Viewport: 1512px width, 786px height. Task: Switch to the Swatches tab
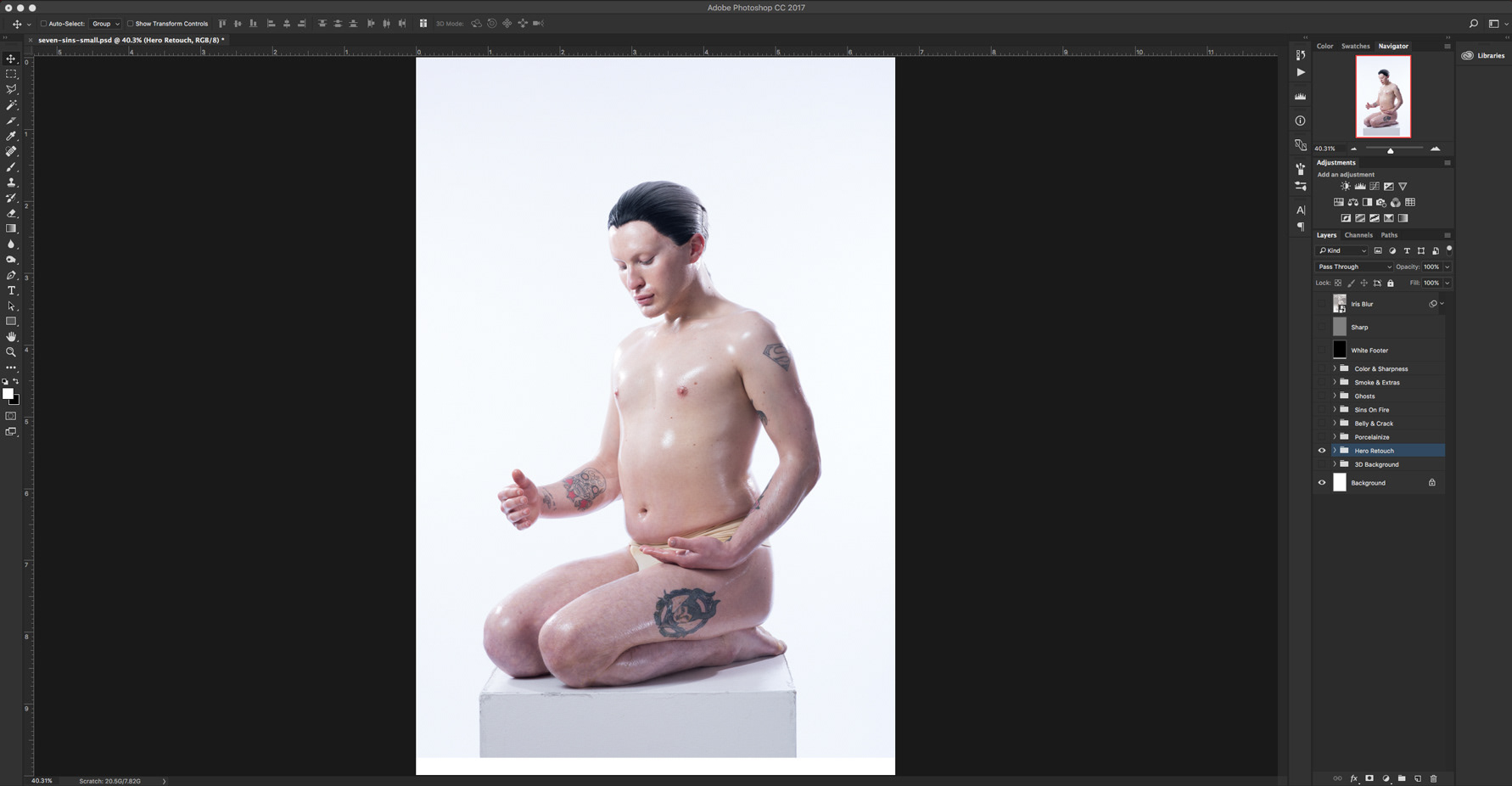(1355, 46)
